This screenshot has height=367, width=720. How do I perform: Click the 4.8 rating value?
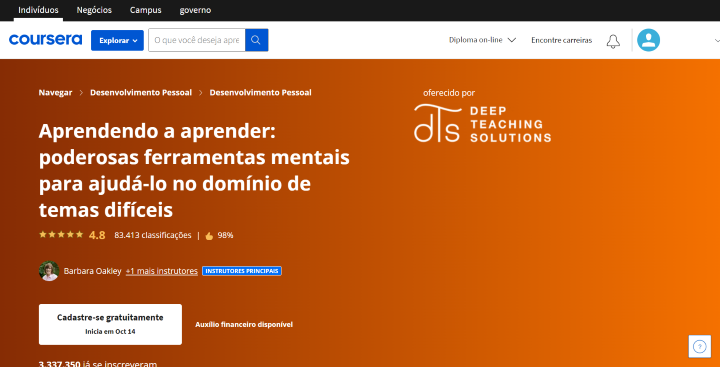[97, 236]
